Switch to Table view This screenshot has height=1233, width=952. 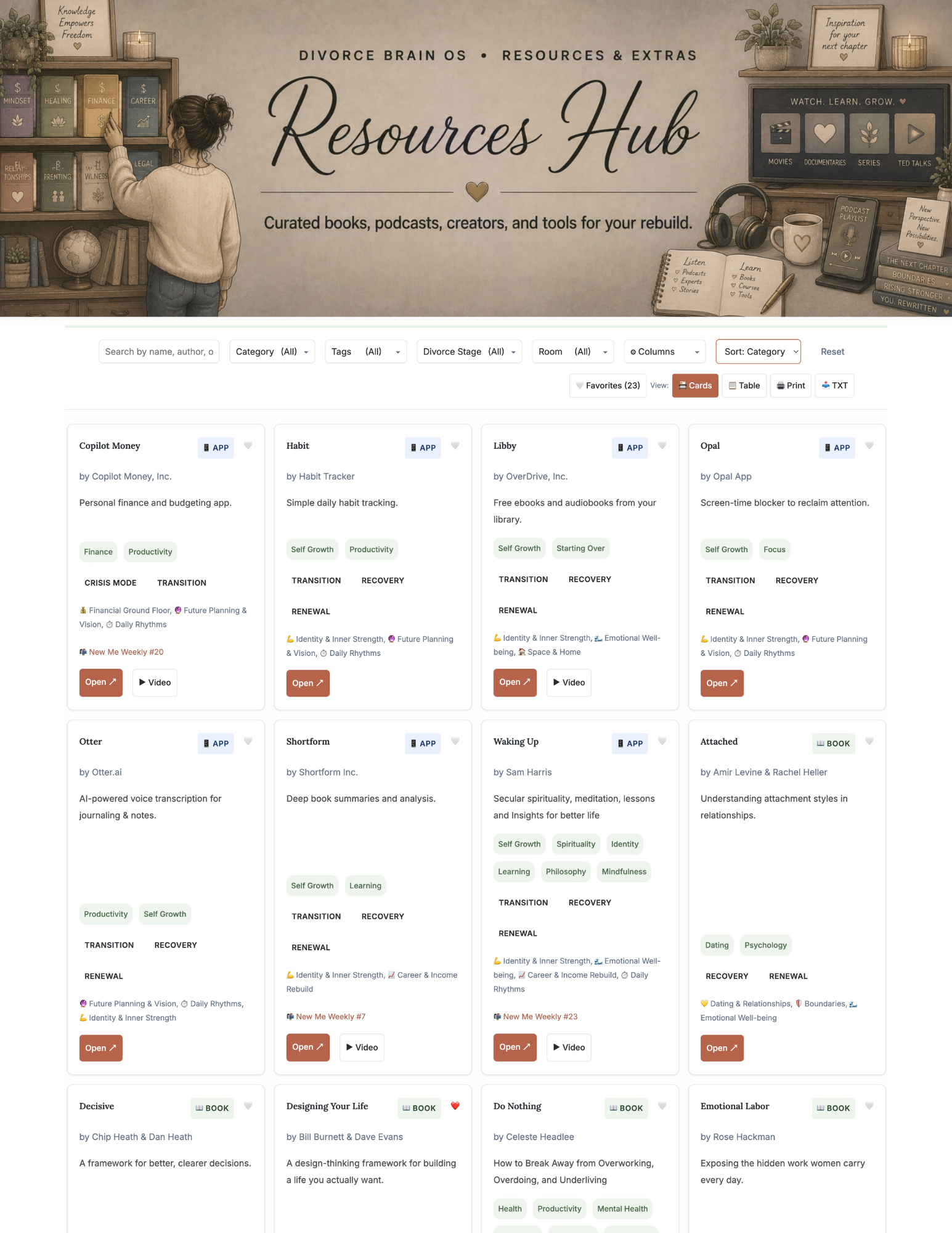coord(744,385)
